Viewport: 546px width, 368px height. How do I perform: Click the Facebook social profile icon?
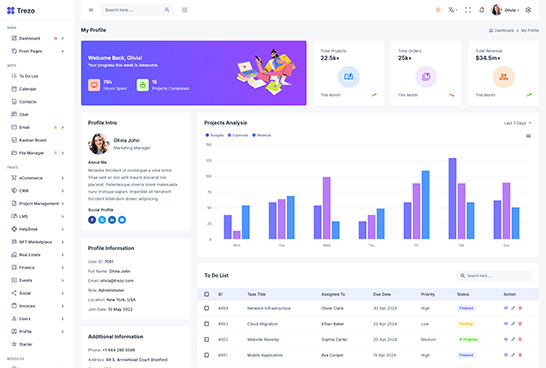(92, 220)
